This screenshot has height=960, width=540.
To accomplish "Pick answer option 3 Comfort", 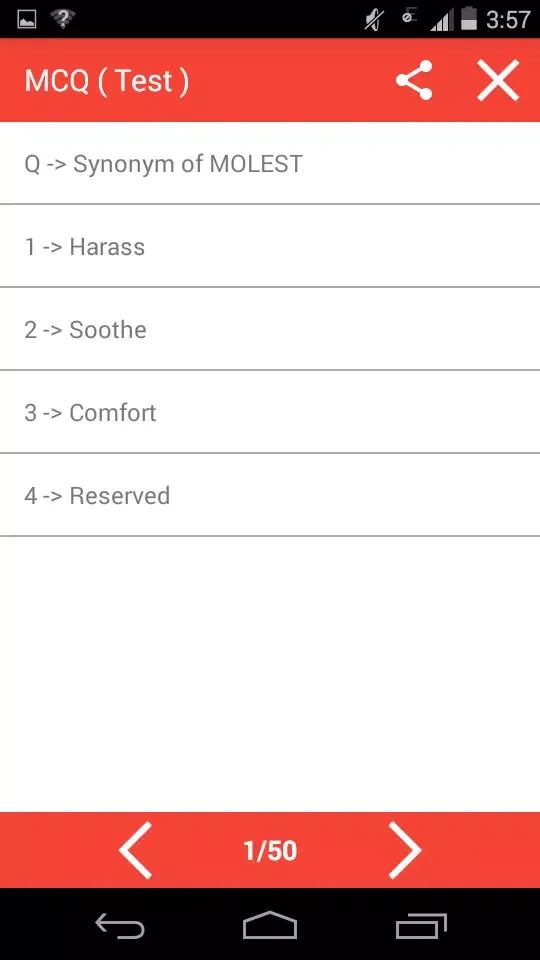I will coord(270,412).
